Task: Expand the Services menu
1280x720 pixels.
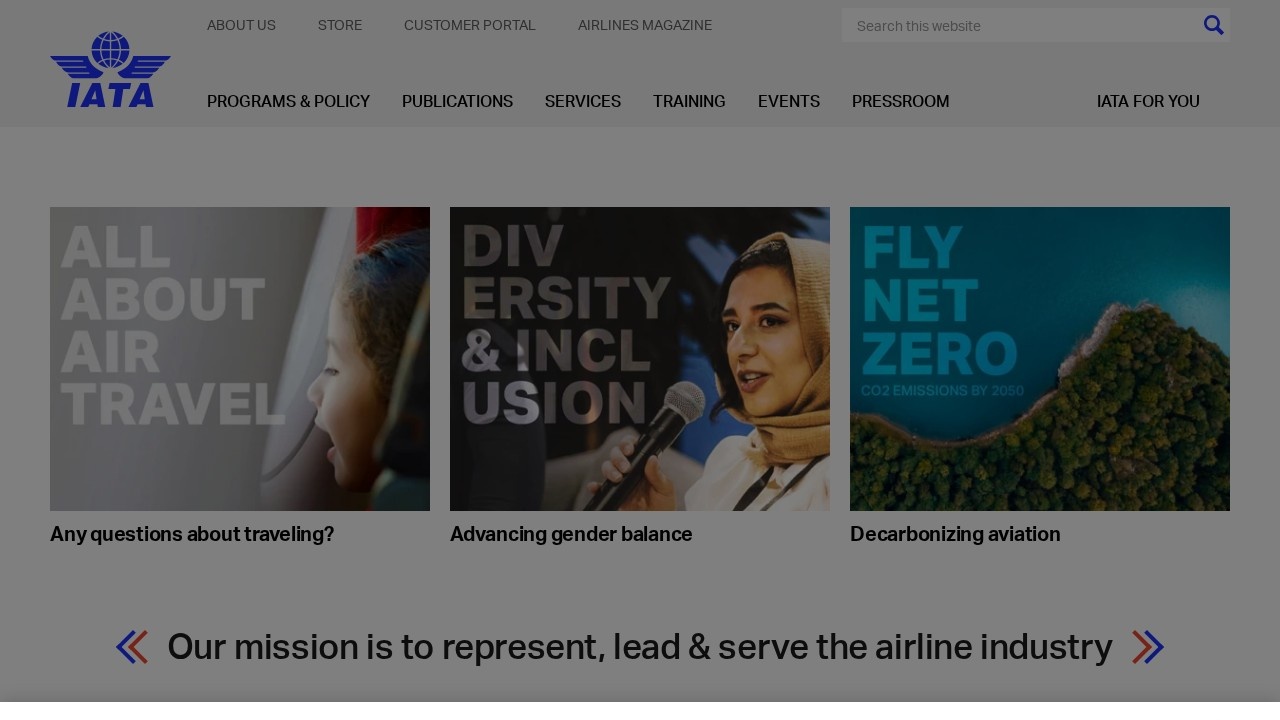Action: point(583,102)
